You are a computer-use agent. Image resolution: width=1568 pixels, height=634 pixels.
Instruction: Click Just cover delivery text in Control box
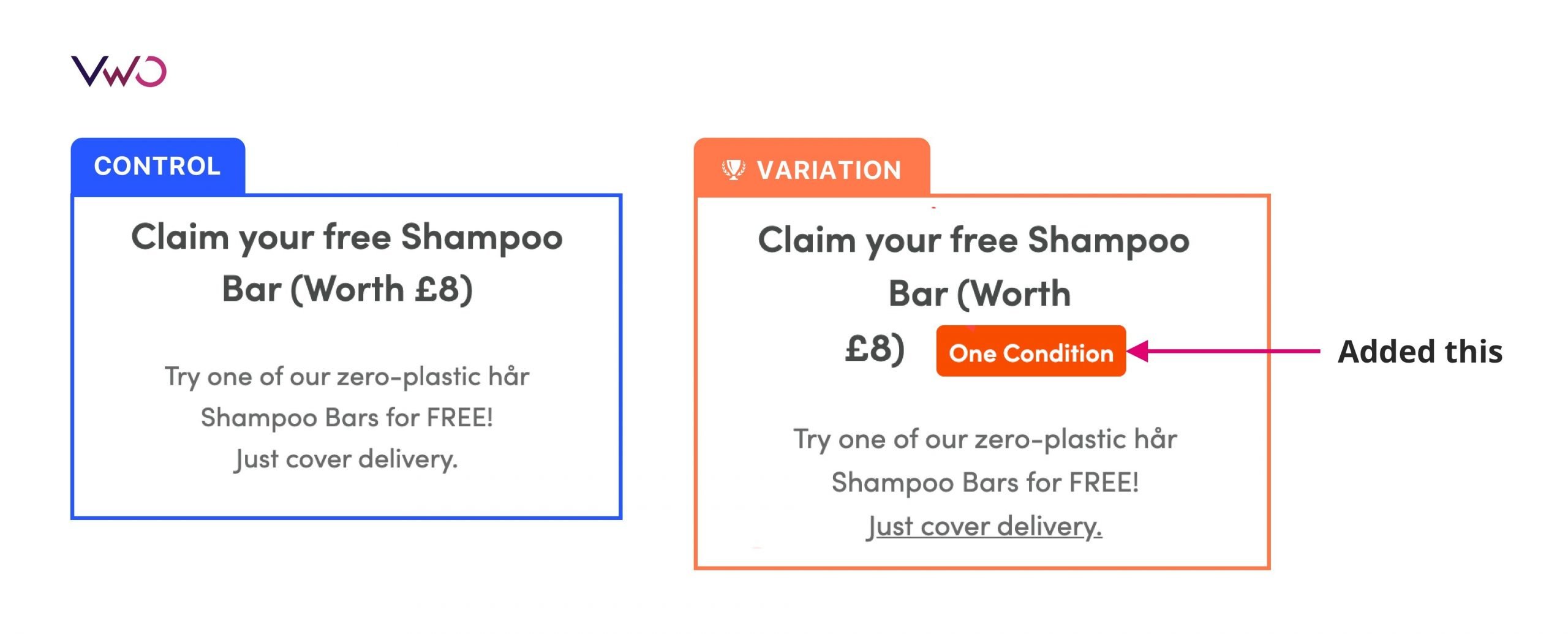pos(347,459)
